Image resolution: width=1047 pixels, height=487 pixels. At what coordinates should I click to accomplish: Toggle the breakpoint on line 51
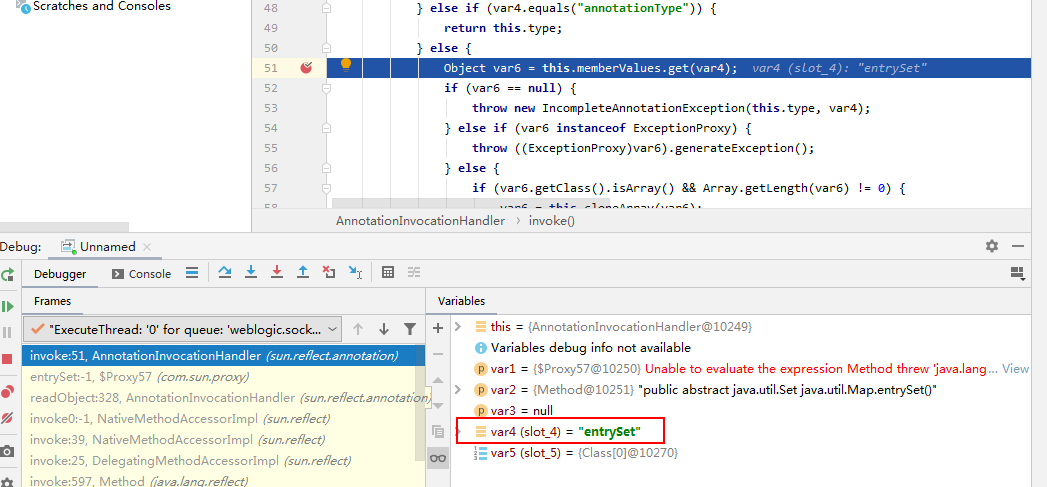pos(307,68)
